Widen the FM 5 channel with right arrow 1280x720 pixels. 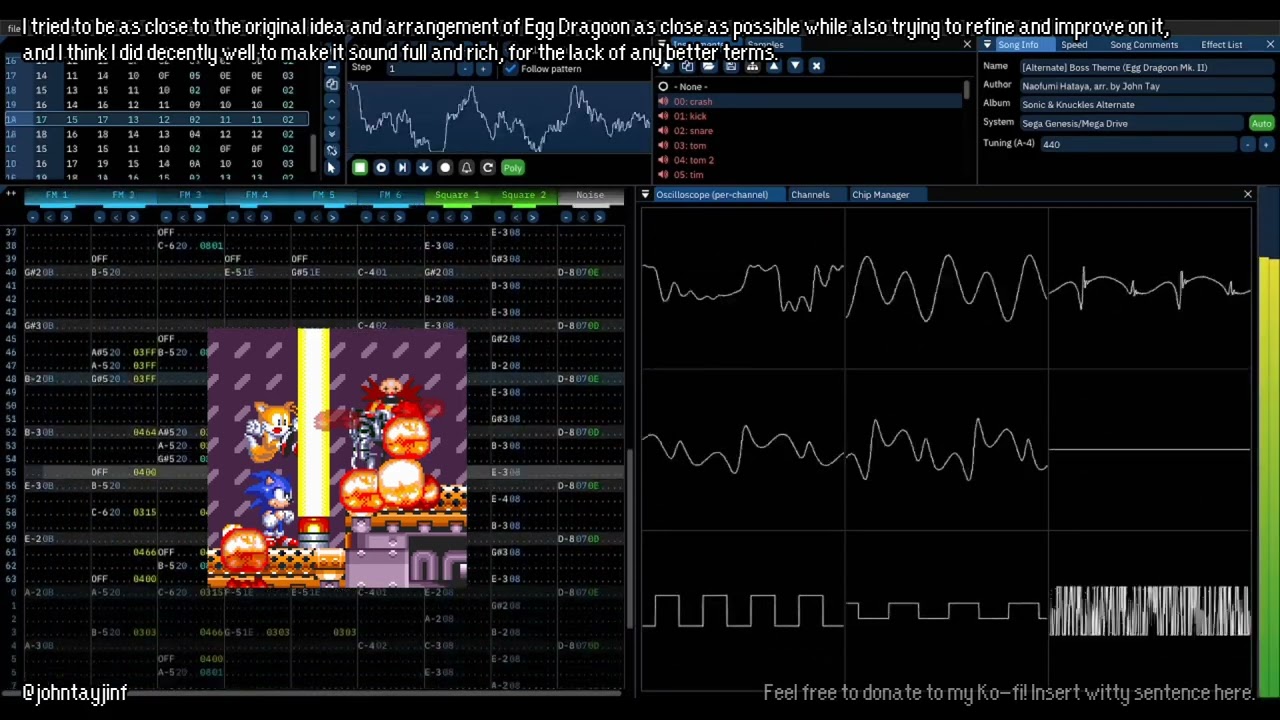pyautogui.click(x=332, y=217)
